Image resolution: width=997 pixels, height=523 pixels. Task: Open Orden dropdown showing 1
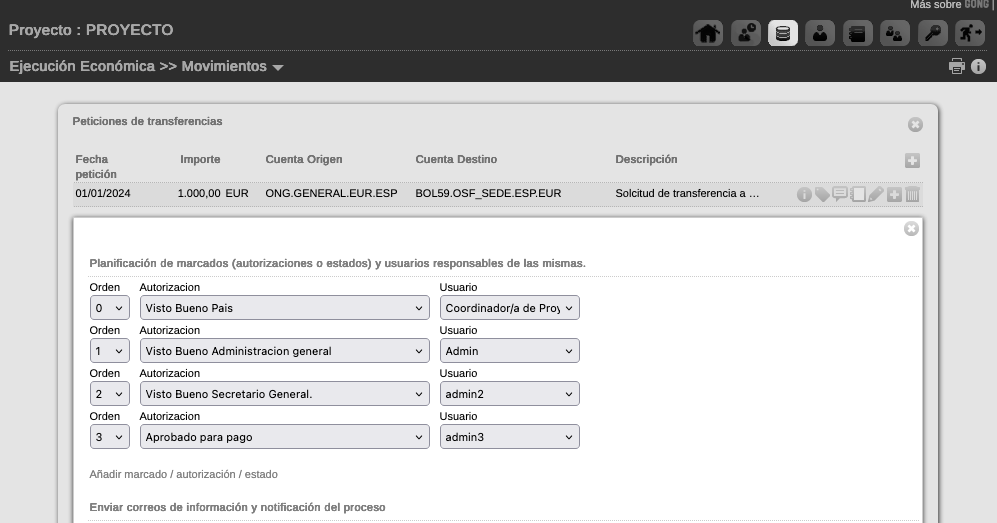pos(109,351)
